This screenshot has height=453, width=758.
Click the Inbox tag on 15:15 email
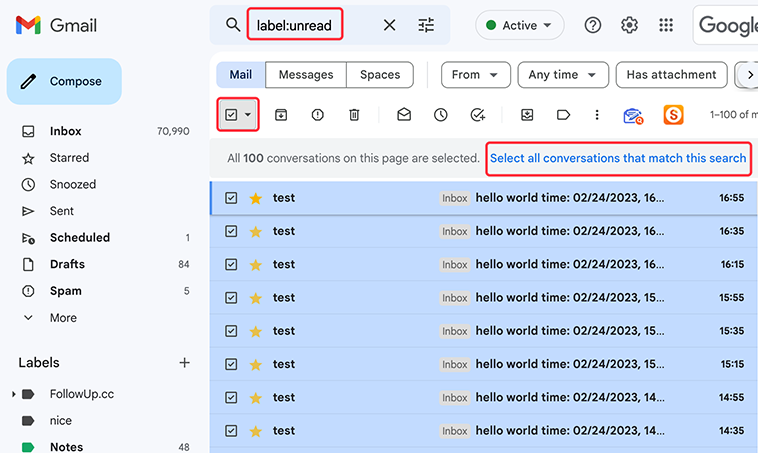[454, 365]
